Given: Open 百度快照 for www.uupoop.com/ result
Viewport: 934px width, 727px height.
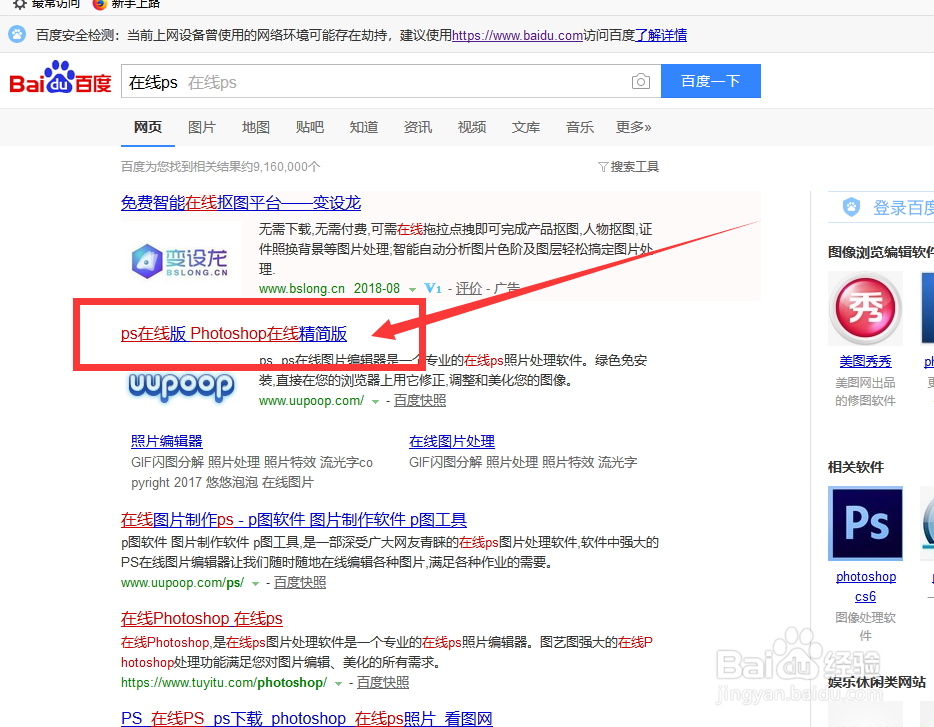Looking at the screenshot, I should [x=420, y=400].
